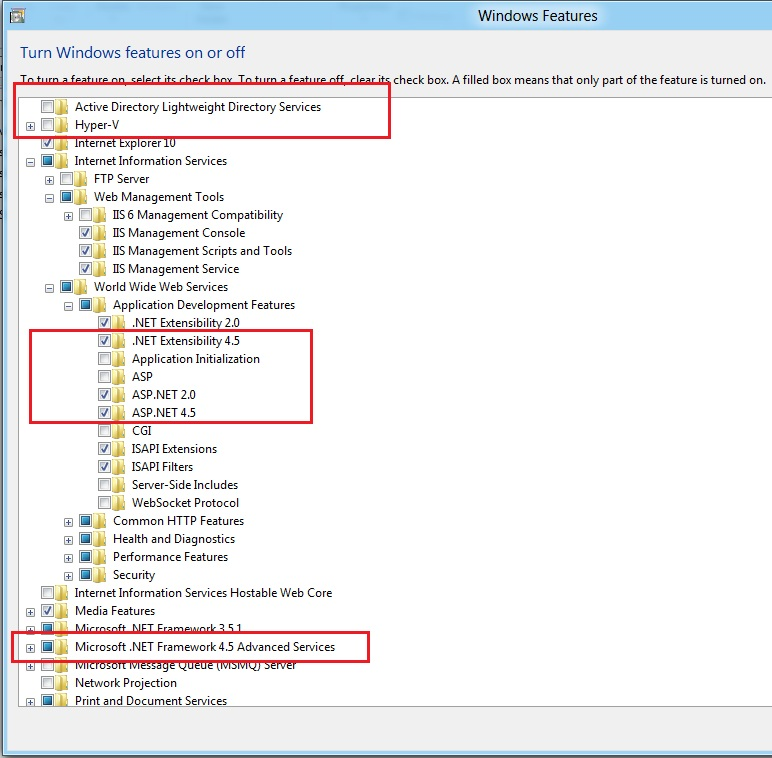The image size is (772, 758).
Task: Enable the Active Directory Lightweight Directory Services checkbox
Action: [47, 107]
